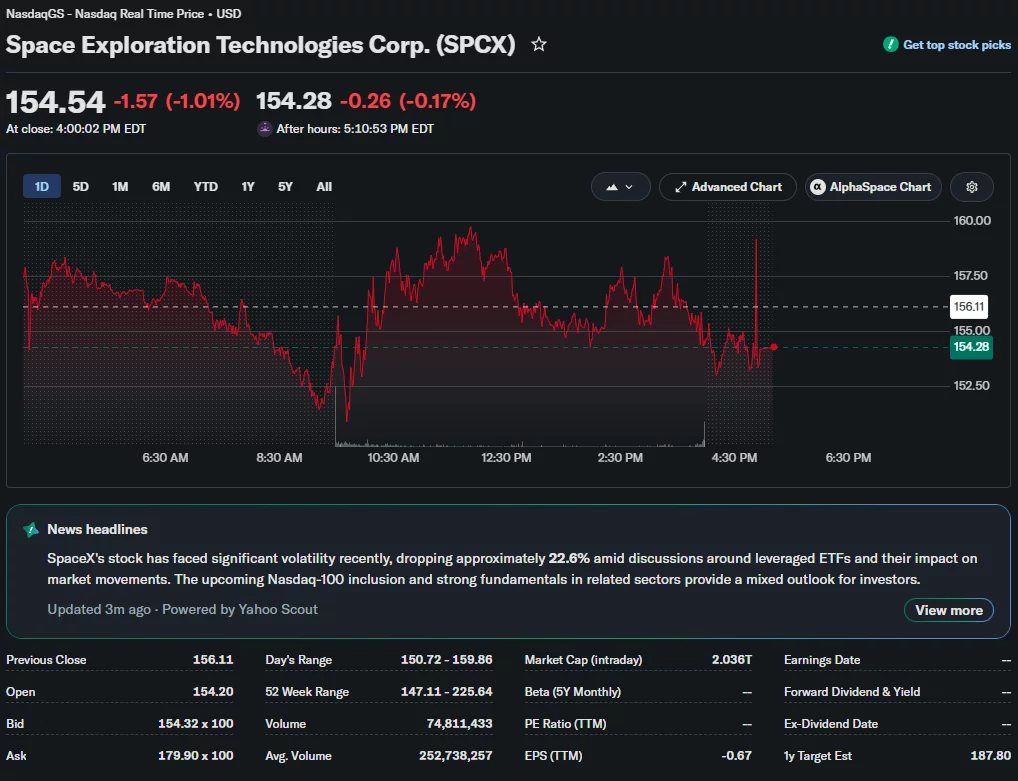Switch to the 5D range
The height and width of the screenshot is (781, 1018).
81,186
